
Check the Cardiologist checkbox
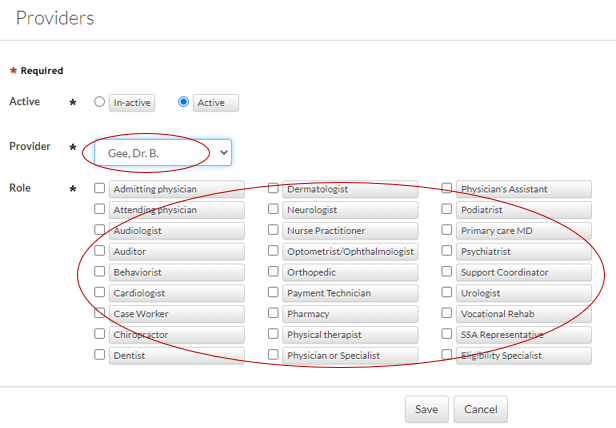click(x=99, y=293)
